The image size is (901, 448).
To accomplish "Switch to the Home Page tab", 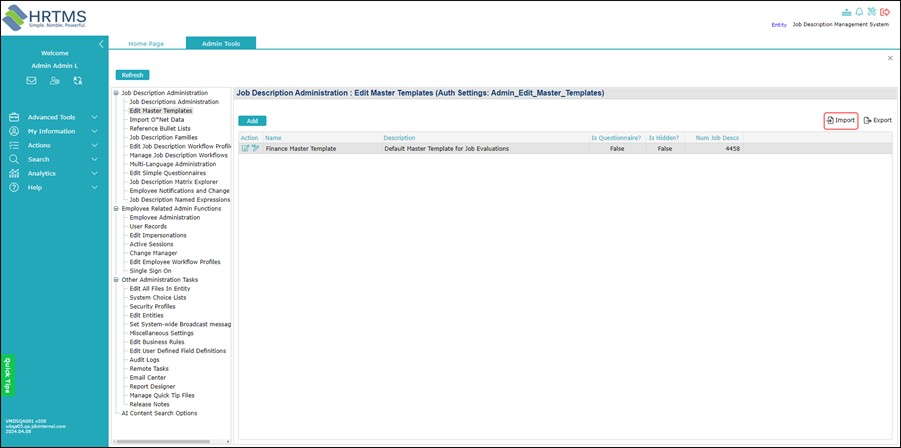I will point(146,44).
